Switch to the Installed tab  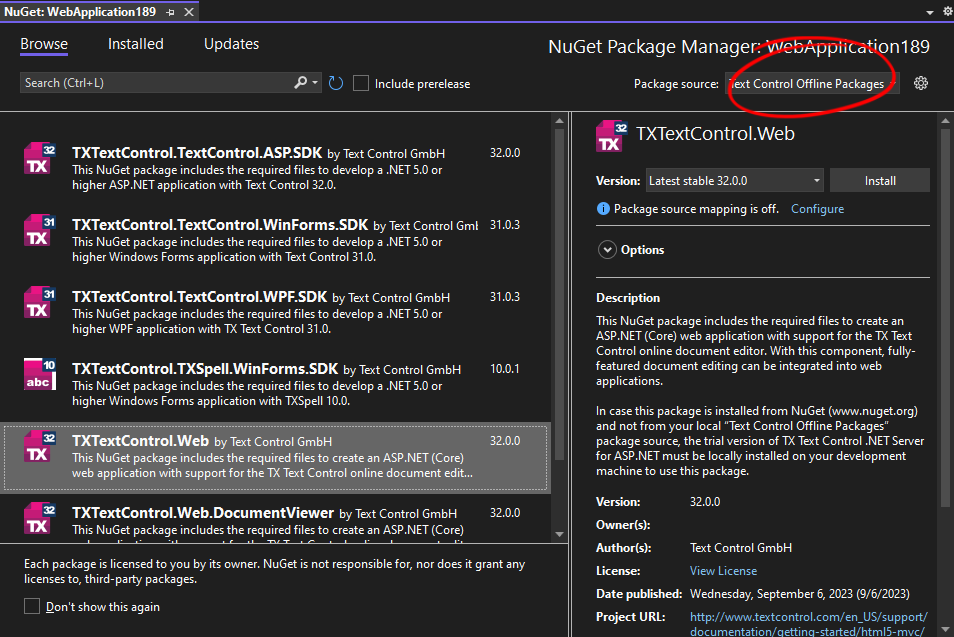[x=135, y=44]
